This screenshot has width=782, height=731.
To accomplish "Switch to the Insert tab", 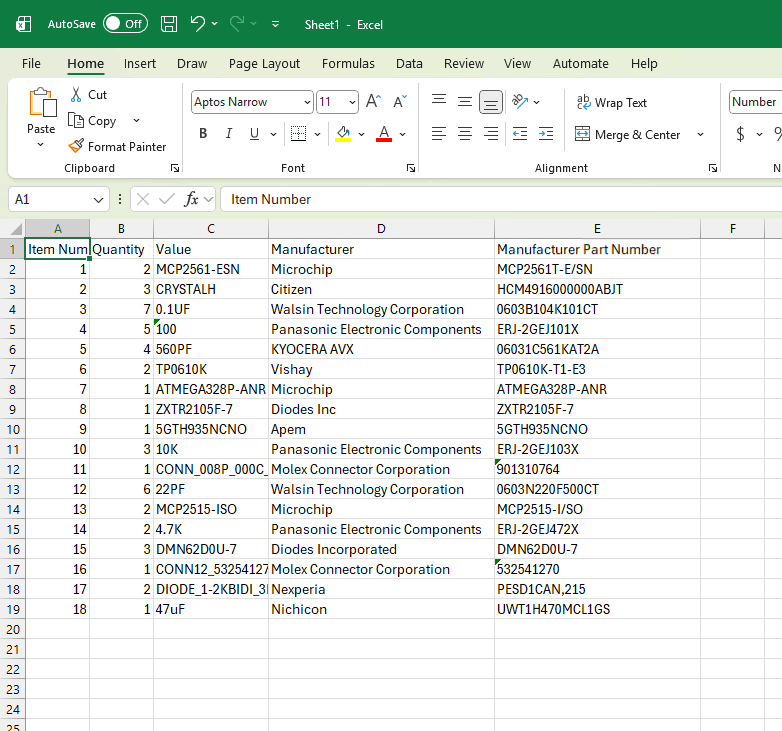I will [140, 64].
